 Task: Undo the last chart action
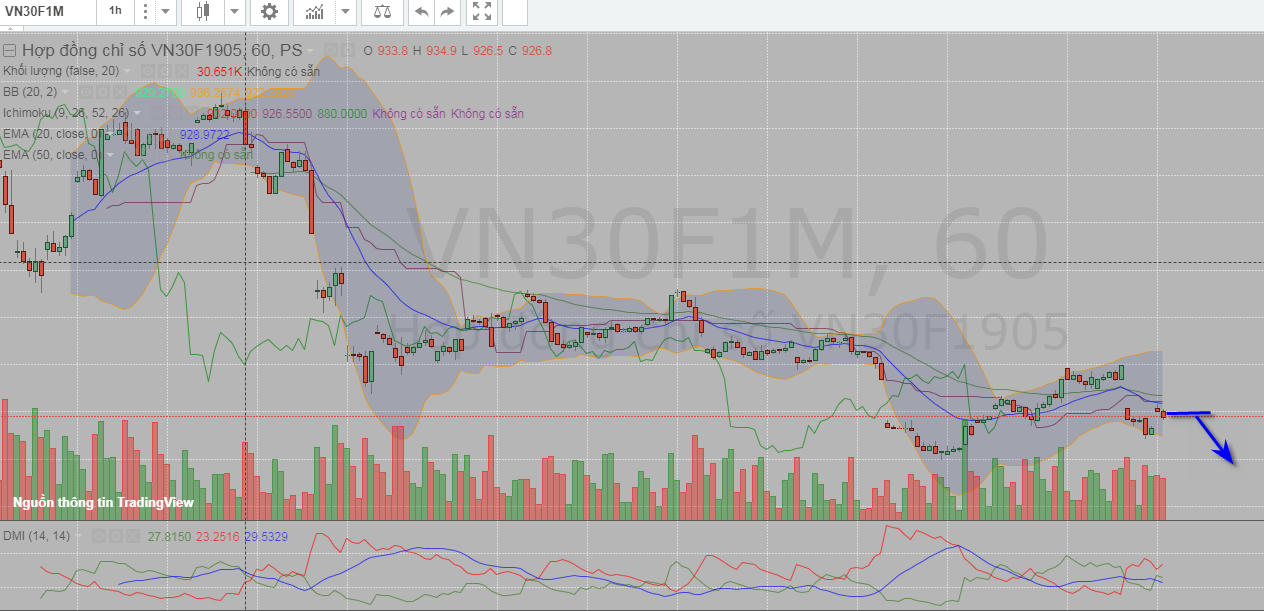421,12
